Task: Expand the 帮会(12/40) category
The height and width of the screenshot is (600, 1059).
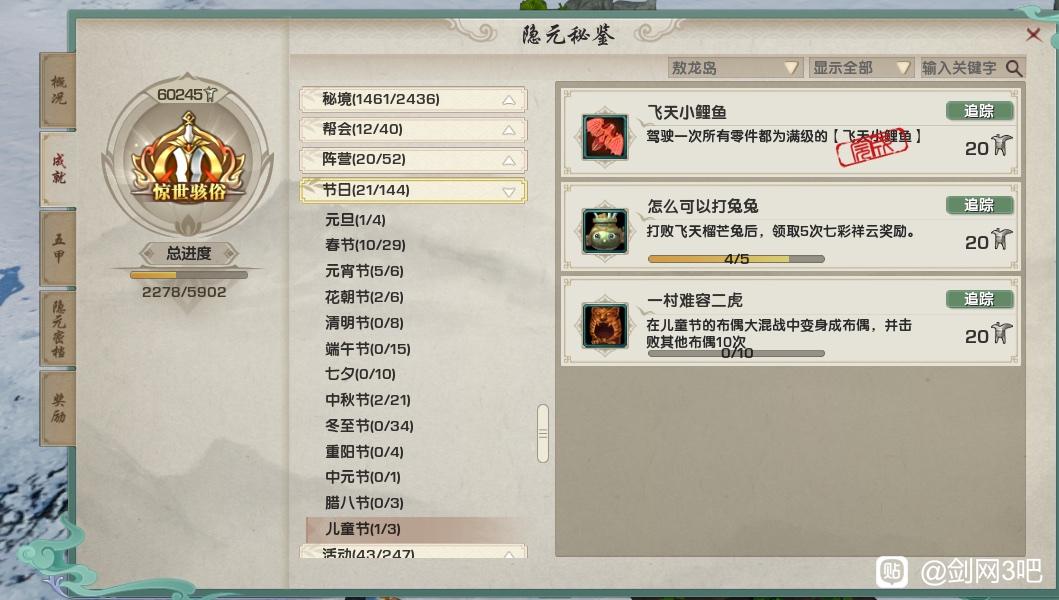Action: click(413, 129)
